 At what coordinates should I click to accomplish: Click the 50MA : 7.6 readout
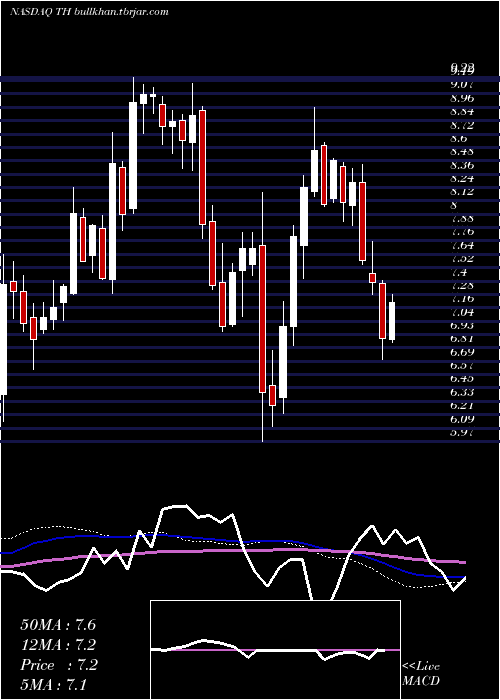tap(58, 625)
